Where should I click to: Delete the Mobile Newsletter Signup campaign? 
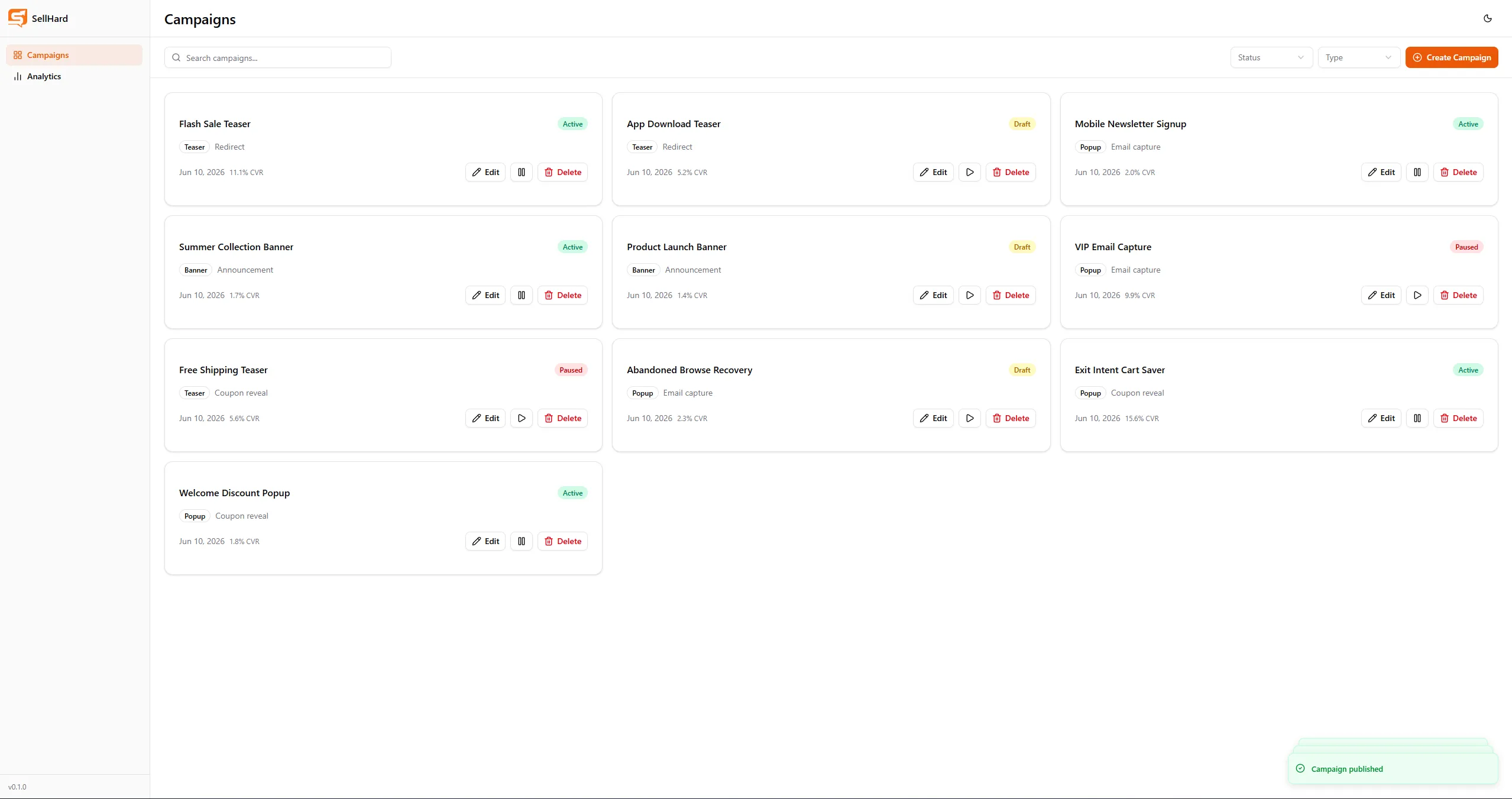tap(1458, 172)
